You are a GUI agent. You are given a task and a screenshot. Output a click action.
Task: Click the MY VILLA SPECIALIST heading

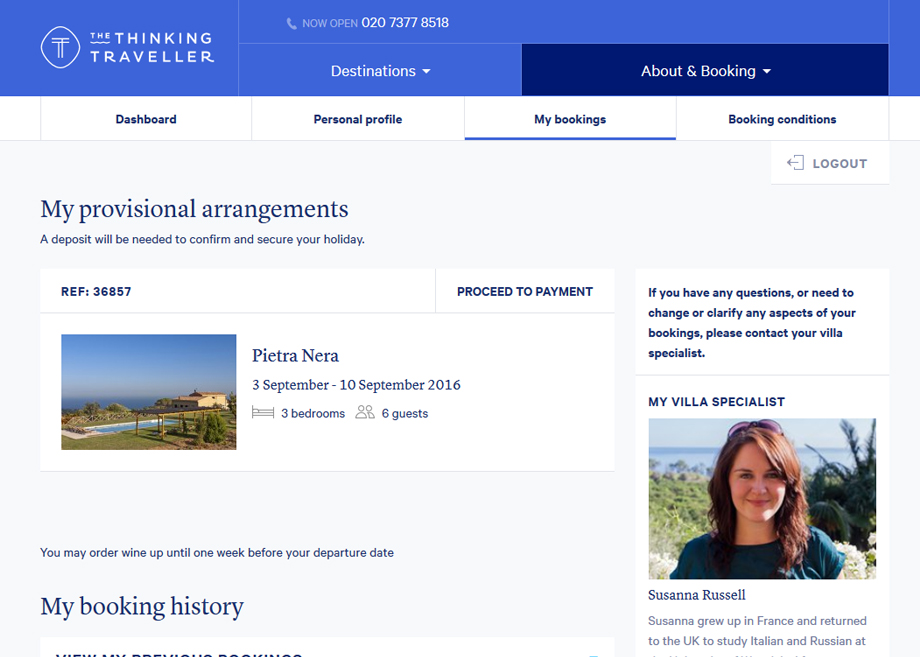click(716, 402)
